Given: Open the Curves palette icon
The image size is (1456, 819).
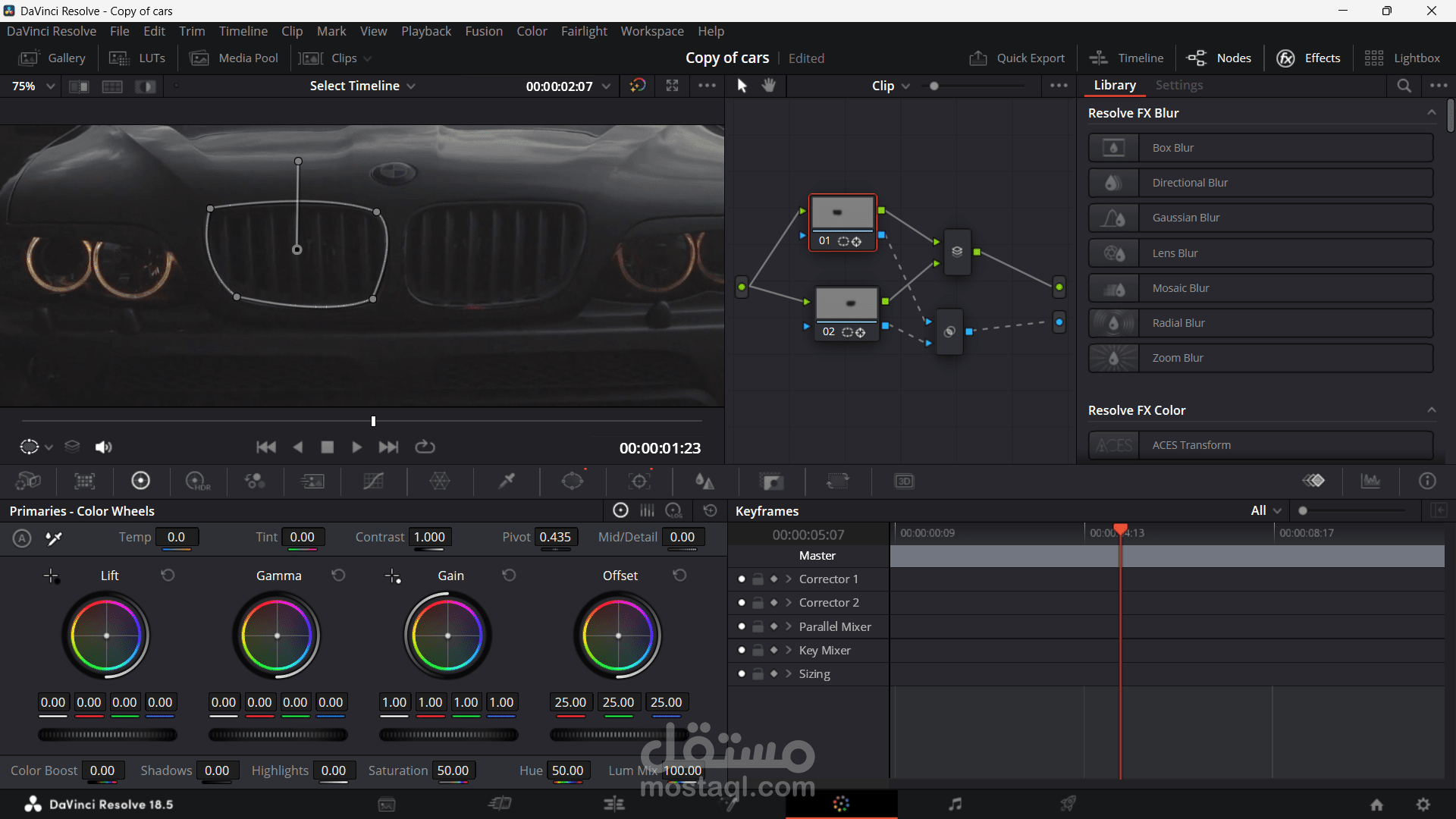Looking at the screenshot, I should click(373, 482).
